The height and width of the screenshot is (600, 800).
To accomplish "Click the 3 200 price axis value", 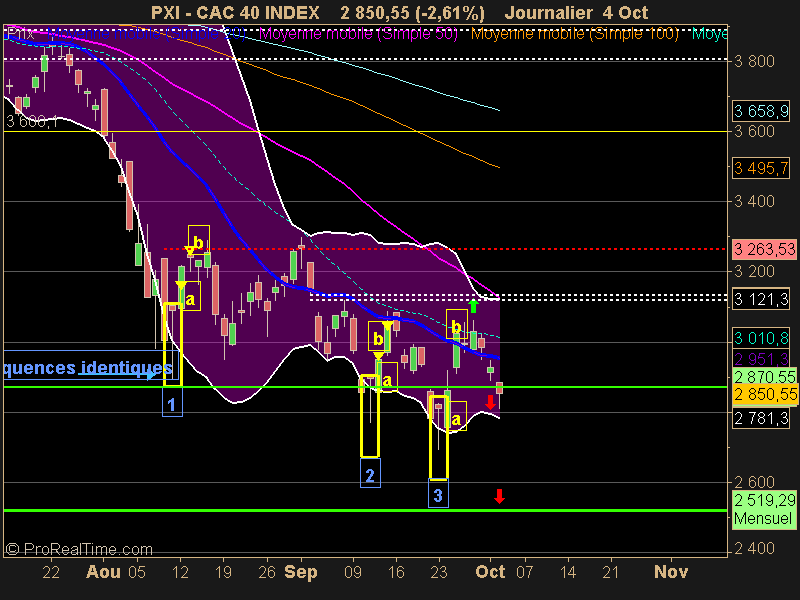I will click(754, 271).
